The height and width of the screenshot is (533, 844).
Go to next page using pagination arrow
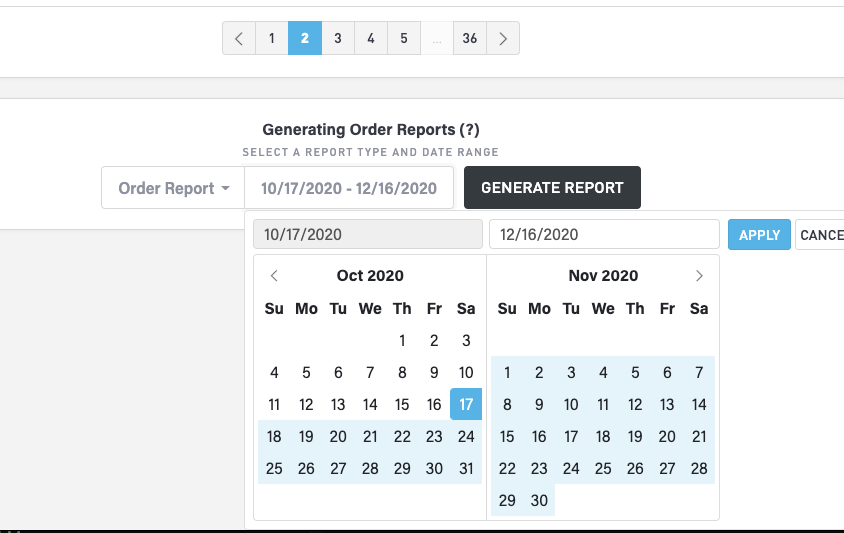503,39
